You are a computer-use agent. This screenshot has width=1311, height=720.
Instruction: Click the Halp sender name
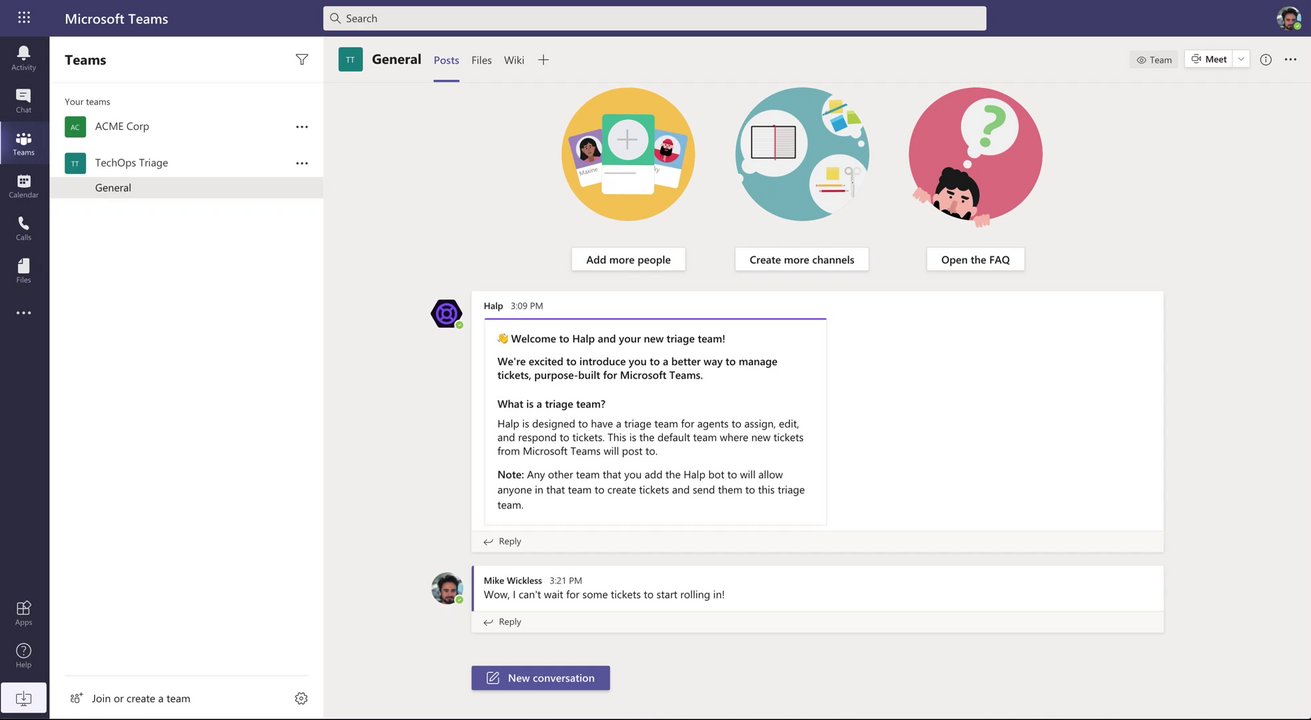[493, 306]
